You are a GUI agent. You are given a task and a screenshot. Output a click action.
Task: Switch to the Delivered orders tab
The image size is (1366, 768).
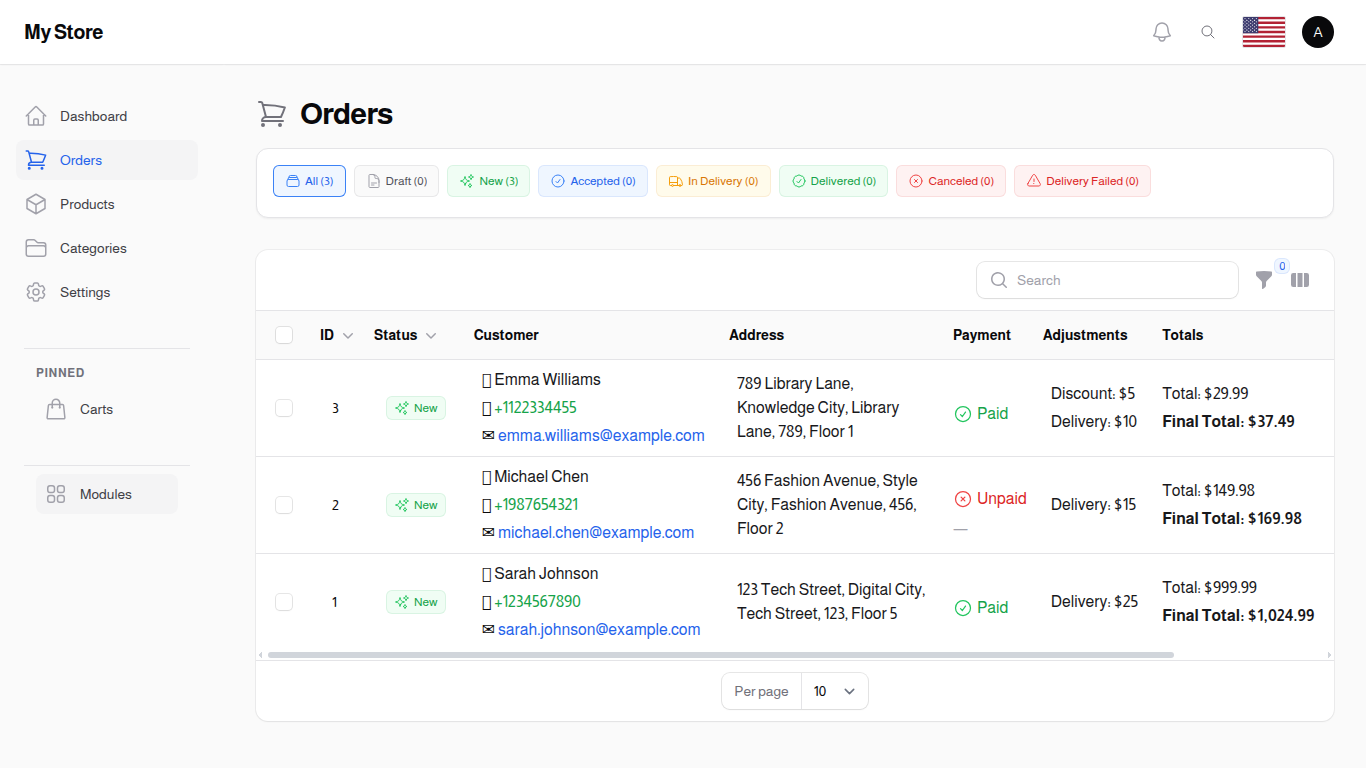click(x=833, y=181)
